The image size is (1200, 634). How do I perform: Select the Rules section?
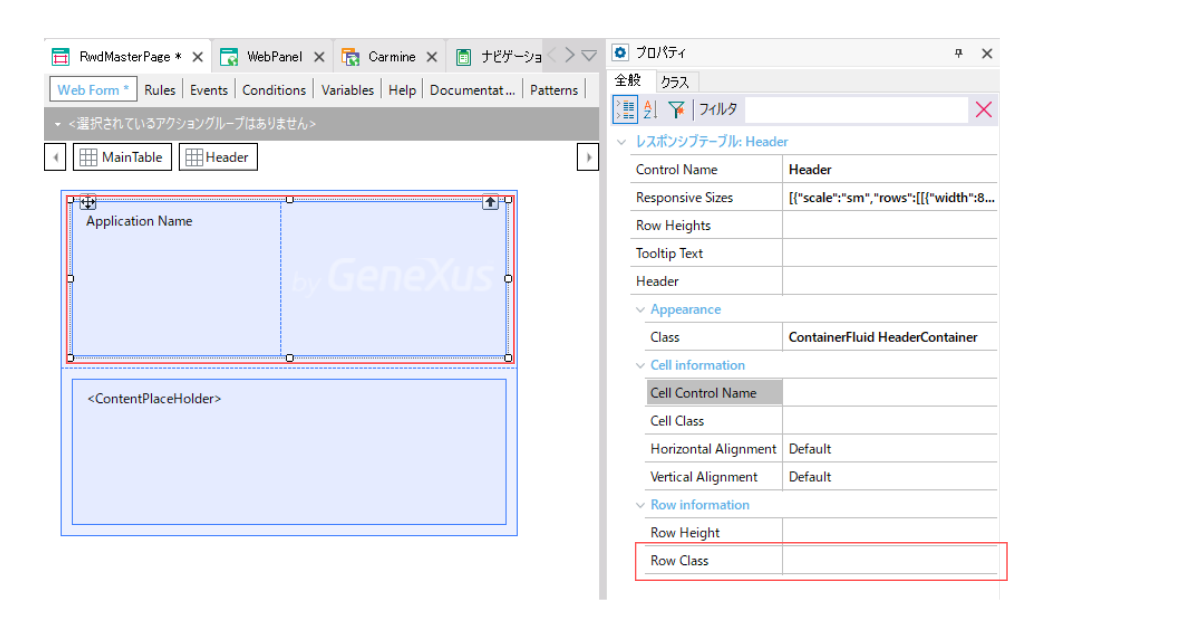[159, 89]
